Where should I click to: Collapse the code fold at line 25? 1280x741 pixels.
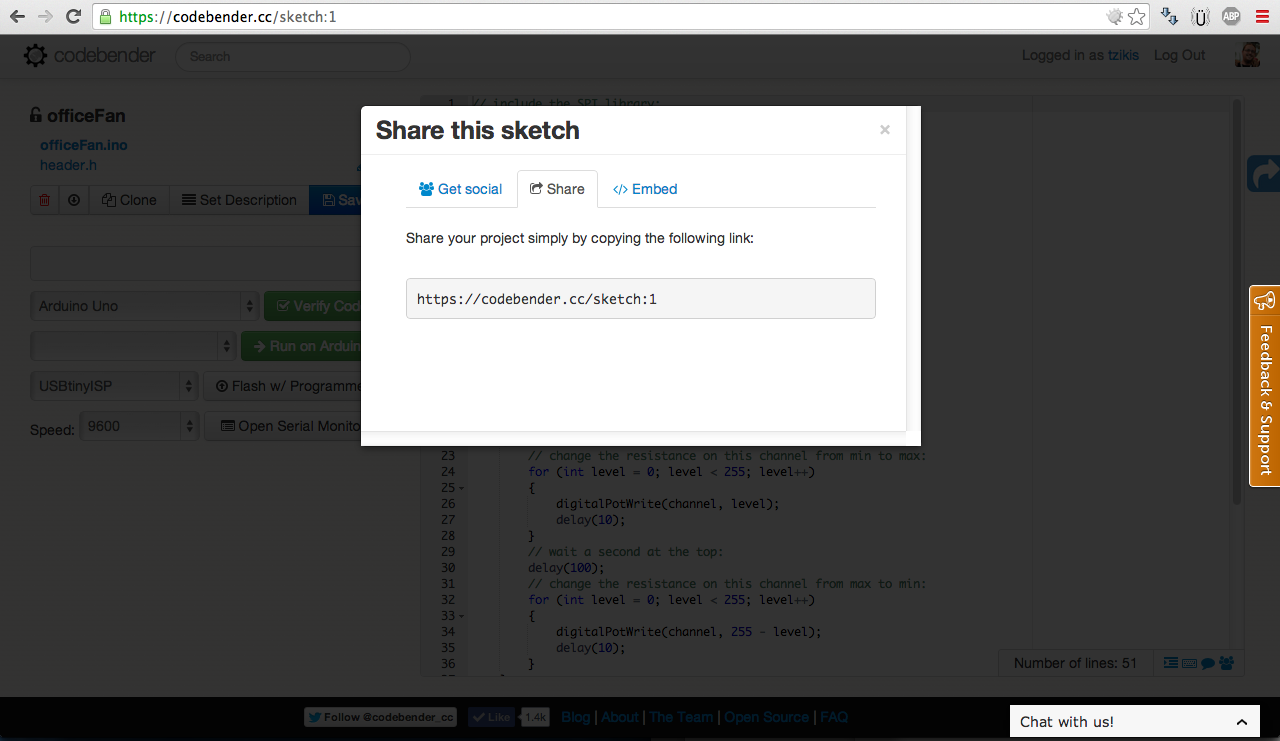pos(460,488)
